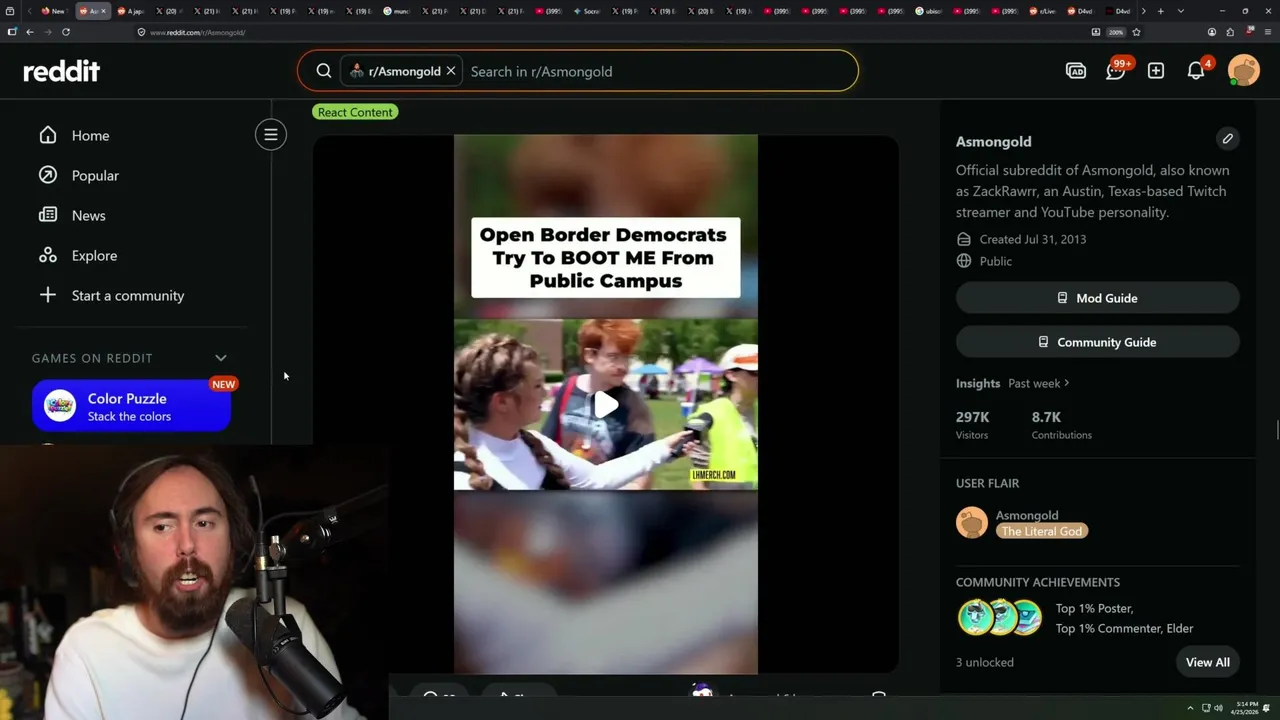Collapse the Games on Reddit section

(x=221, y=358)
